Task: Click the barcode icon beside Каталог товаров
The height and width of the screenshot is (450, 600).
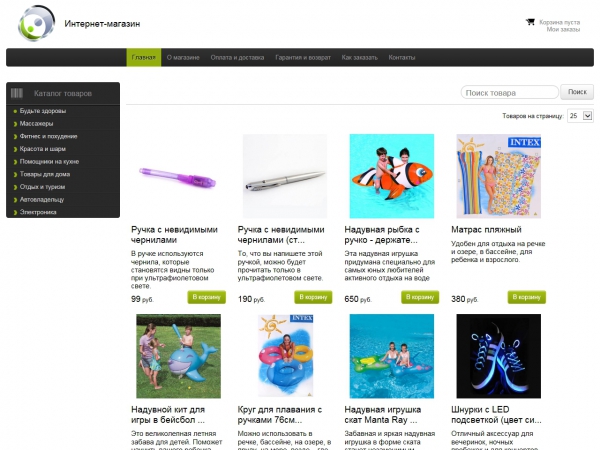Action: tap(16, 93)
